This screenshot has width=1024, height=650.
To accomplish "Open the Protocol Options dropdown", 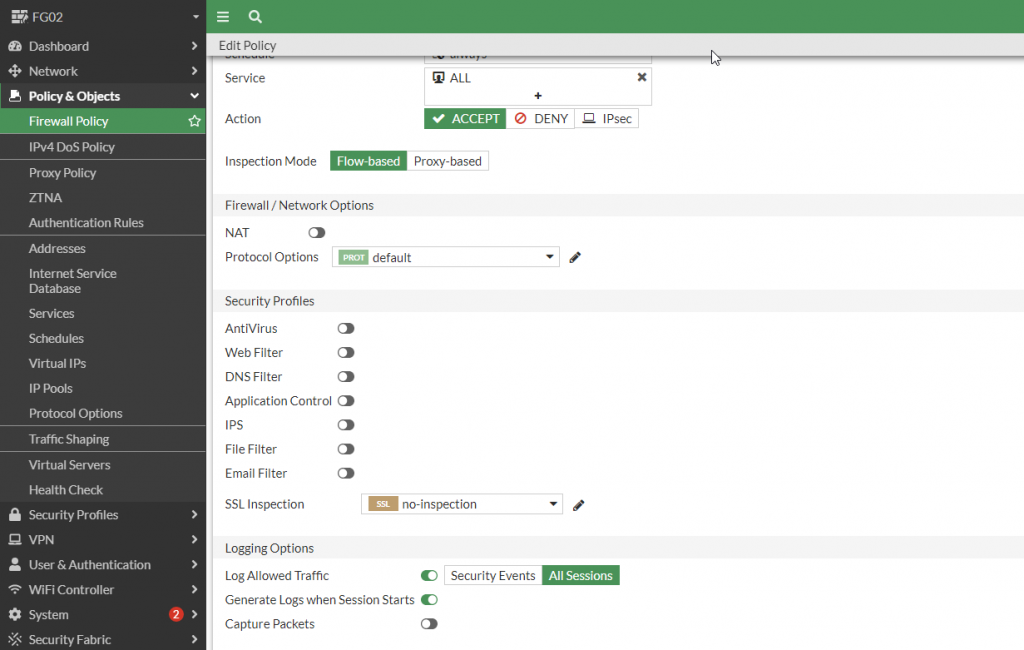I will 445,258.
